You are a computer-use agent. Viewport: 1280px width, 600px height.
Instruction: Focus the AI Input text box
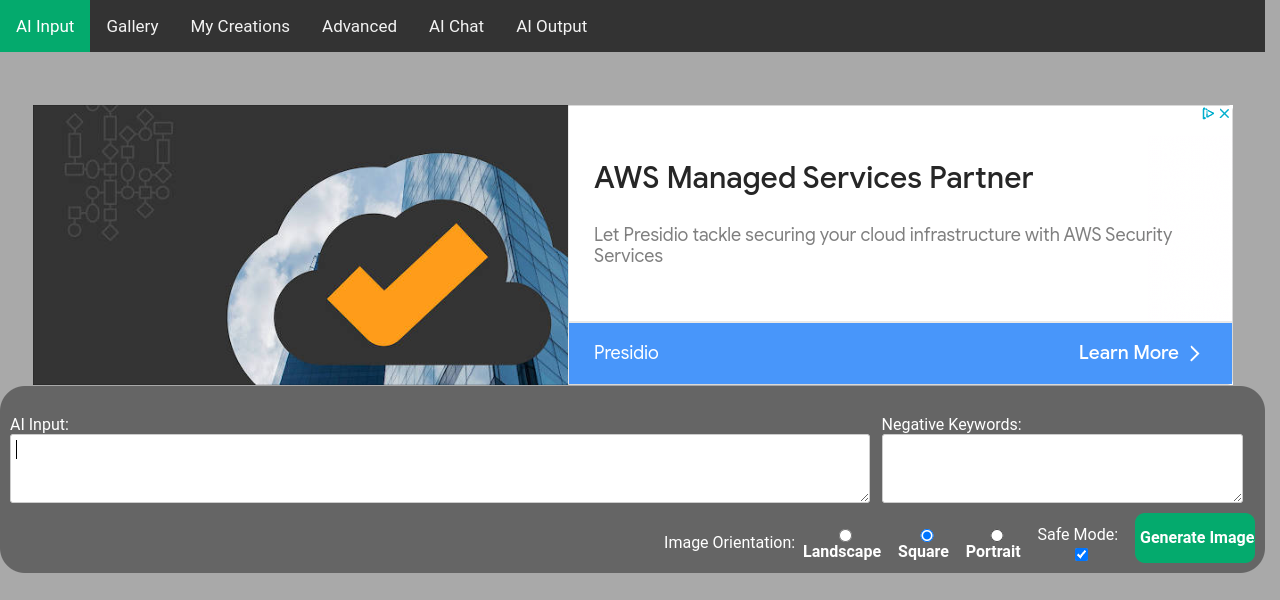click(x=439, y=468)
